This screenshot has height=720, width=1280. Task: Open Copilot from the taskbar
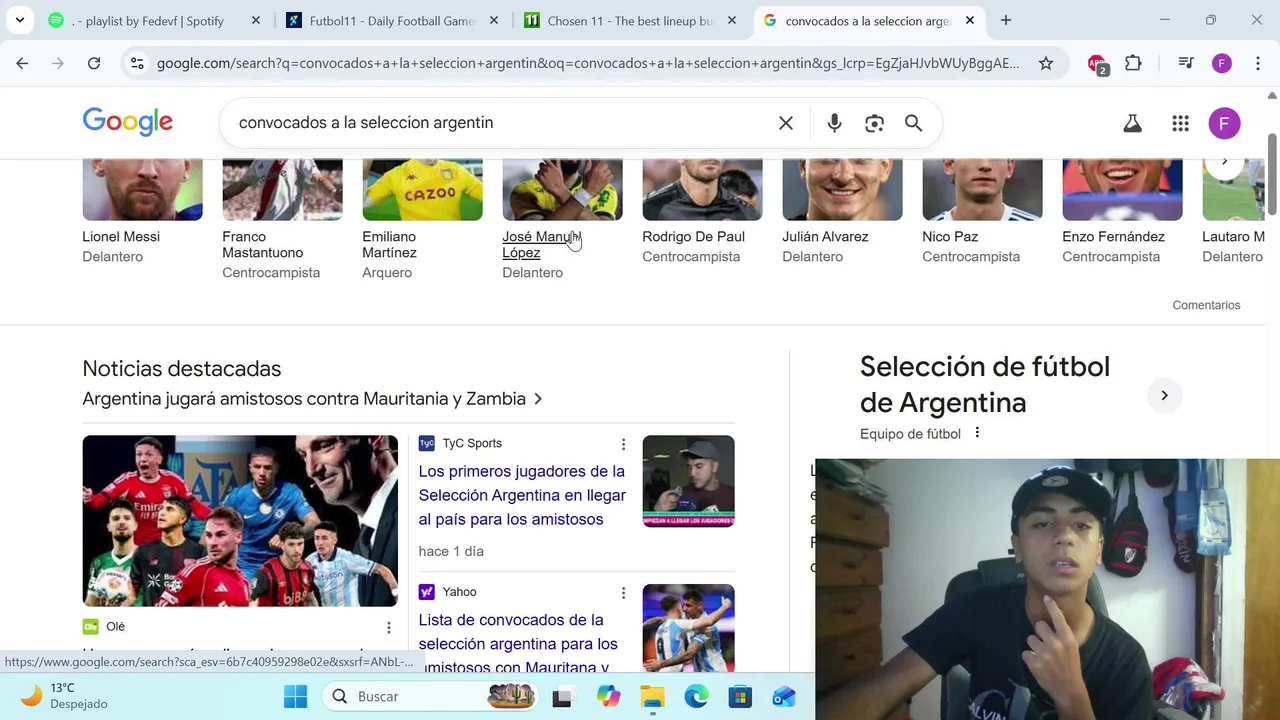tap(608, 696)
